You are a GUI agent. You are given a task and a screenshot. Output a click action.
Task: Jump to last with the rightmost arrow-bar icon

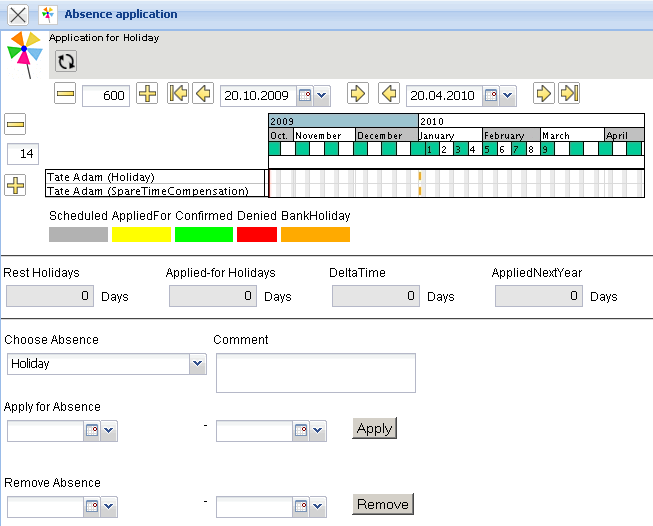(569, 94)
